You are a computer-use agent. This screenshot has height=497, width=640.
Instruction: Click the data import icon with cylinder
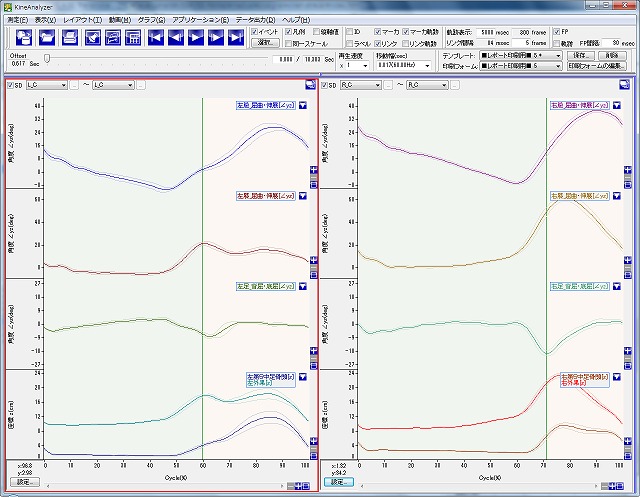pyautogui.click(x=24, y=38)
